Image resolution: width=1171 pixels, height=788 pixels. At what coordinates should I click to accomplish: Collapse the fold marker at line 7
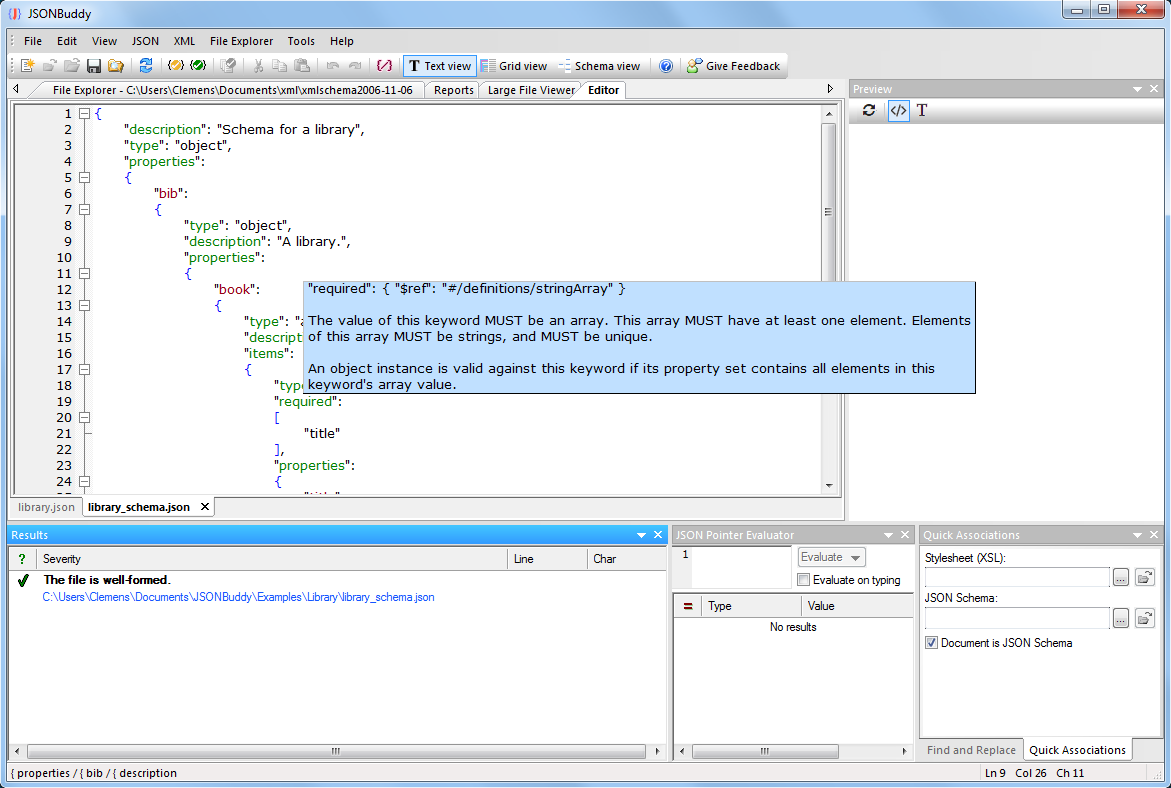tap(84, 210)
